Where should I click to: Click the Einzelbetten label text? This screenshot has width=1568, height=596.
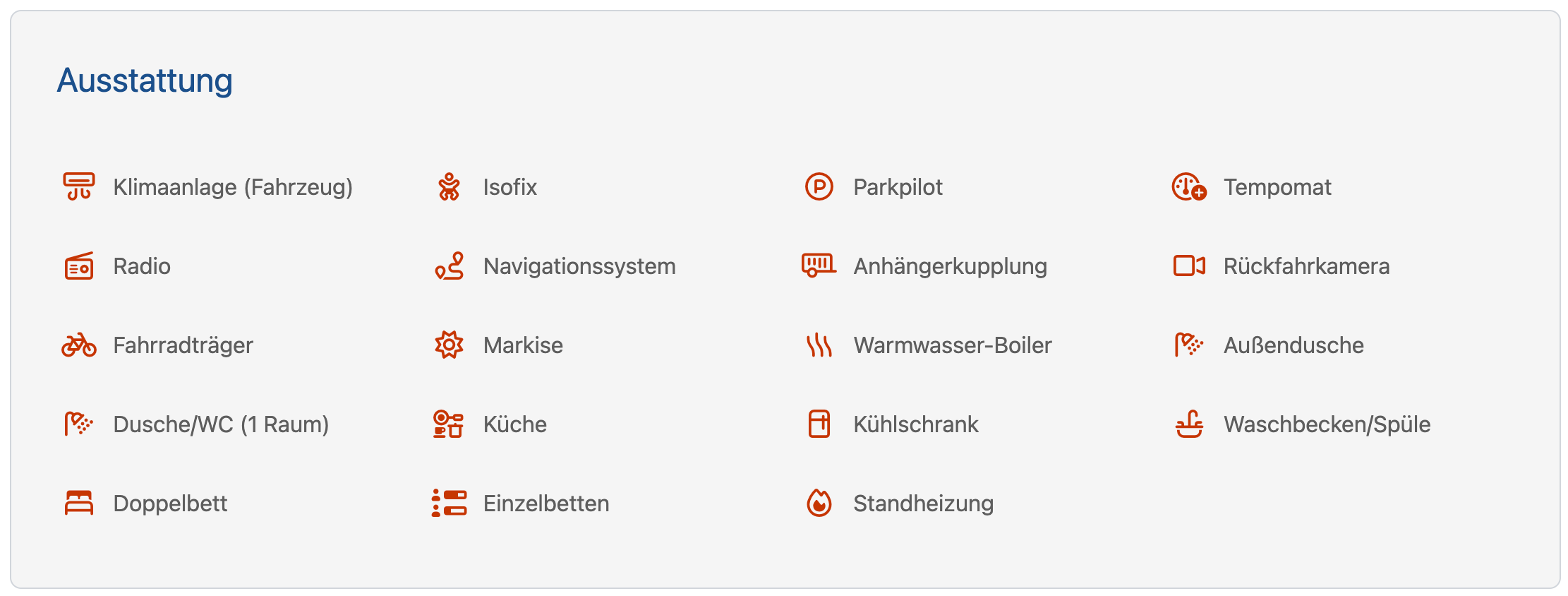click(546, 503)
